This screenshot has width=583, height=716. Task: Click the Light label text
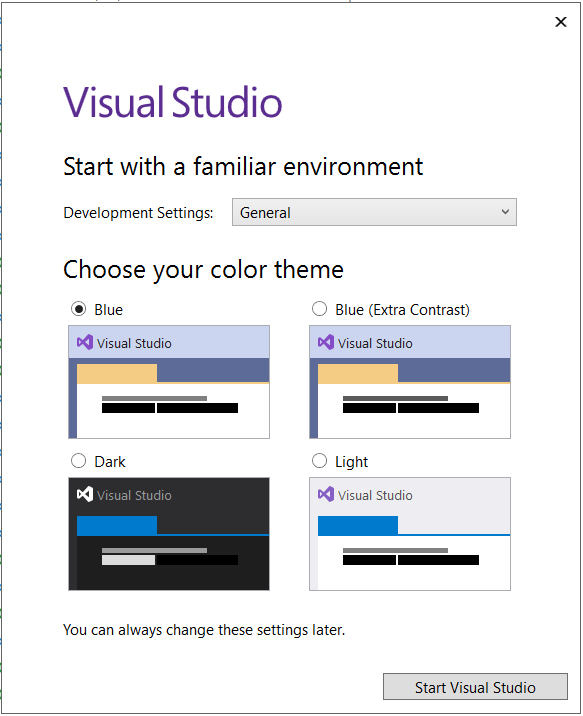[x=351, y=462]
